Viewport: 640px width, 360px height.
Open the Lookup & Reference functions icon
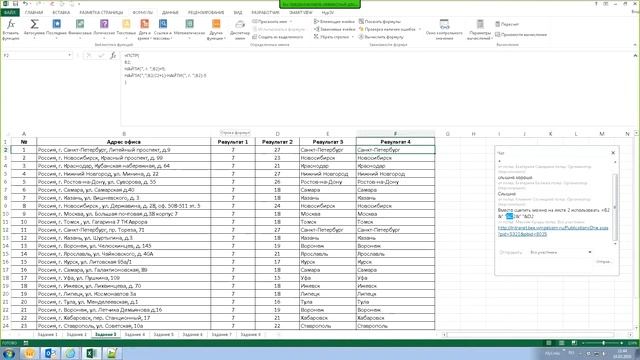coord(163,24)
